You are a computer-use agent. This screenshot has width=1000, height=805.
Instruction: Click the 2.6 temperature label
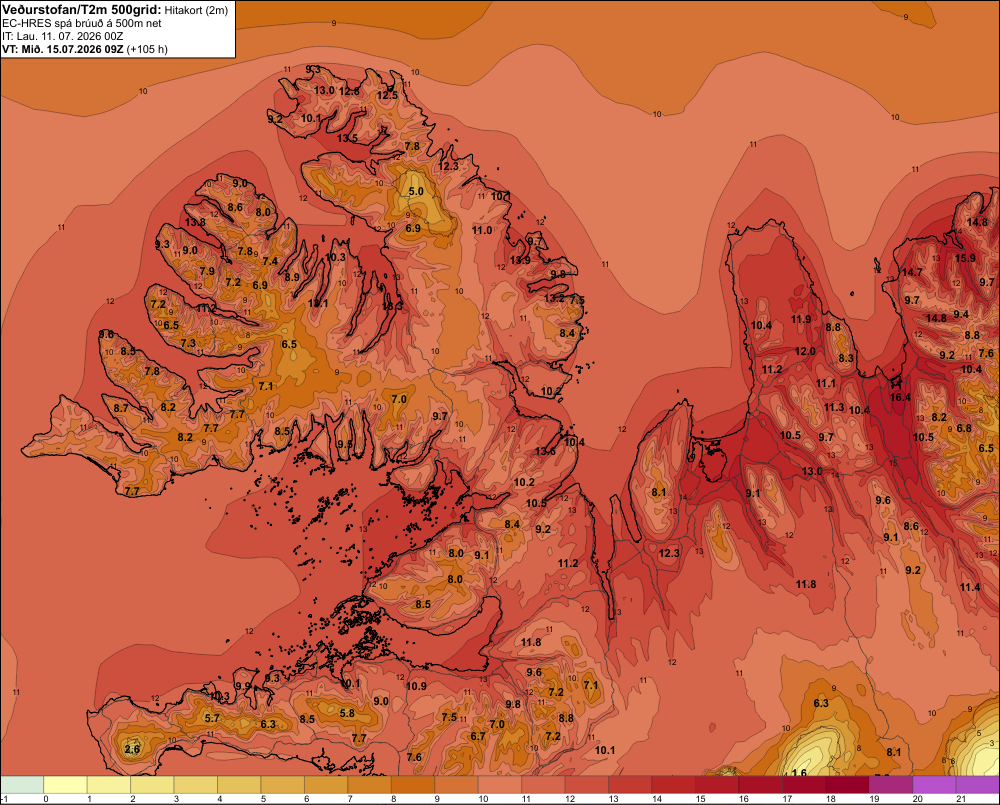tap(132, 749)
